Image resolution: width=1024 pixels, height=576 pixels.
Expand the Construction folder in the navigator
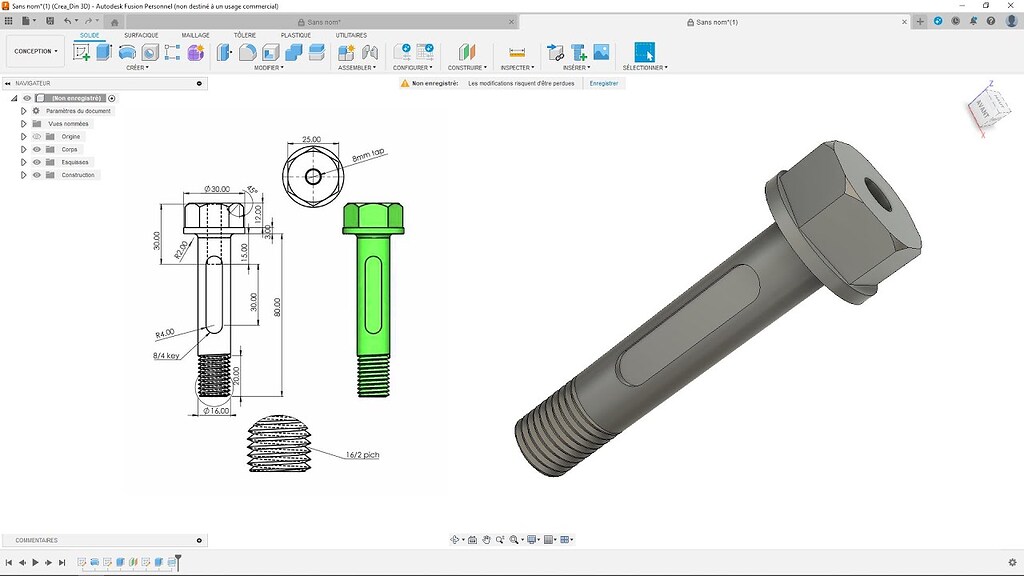tap(24, 174)
